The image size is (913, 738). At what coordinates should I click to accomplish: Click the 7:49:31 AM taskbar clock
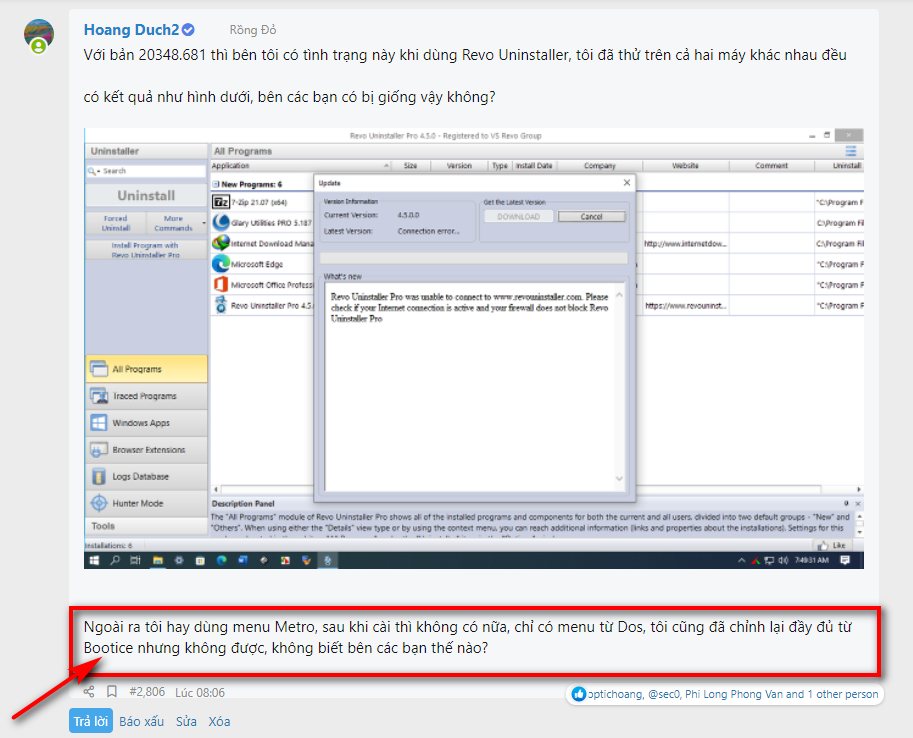(812, 560)
